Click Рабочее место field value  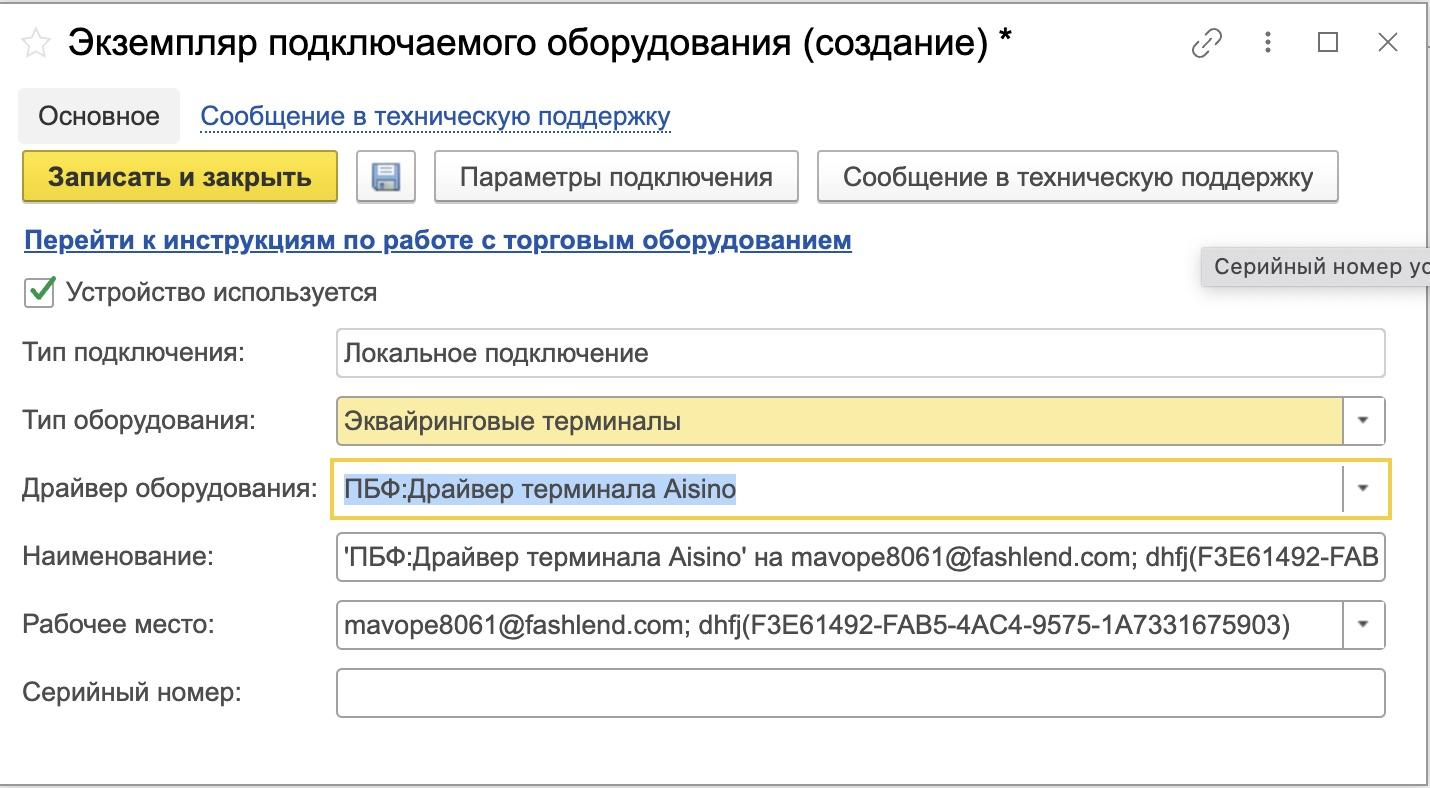pos(839,625)
